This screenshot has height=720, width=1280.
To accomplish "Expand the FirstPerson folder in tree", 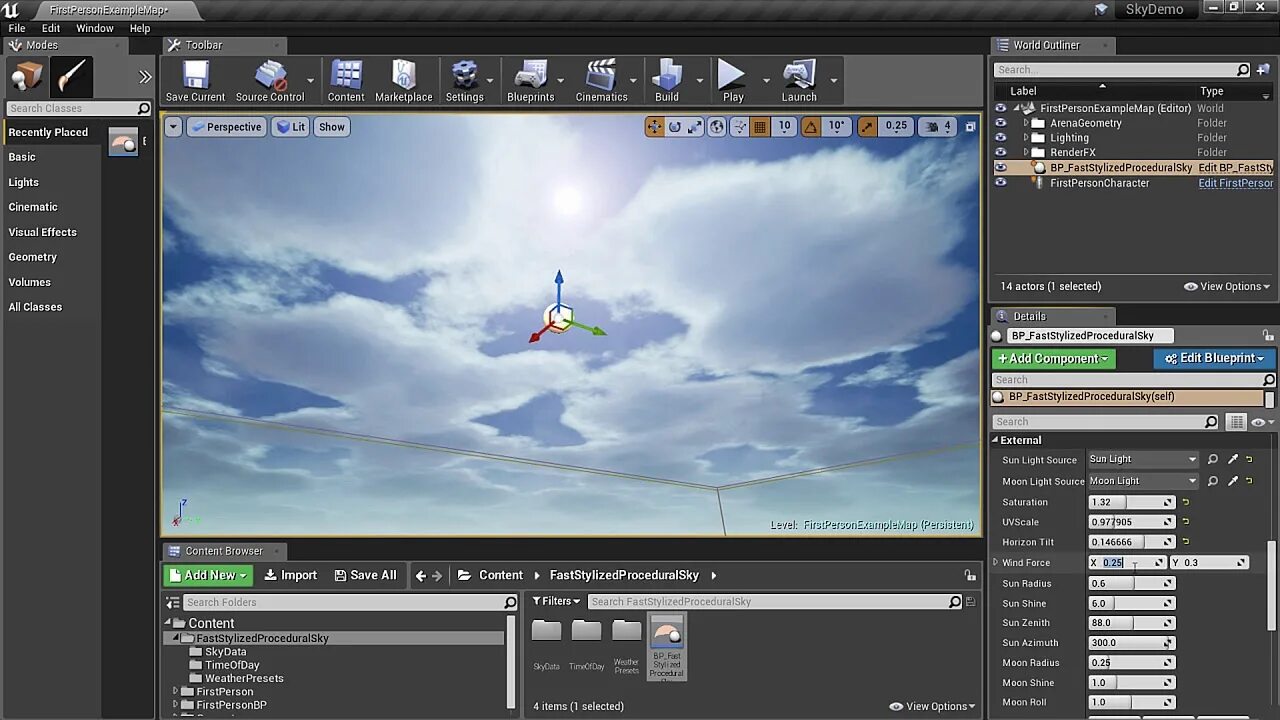I will tap(176, 691).
